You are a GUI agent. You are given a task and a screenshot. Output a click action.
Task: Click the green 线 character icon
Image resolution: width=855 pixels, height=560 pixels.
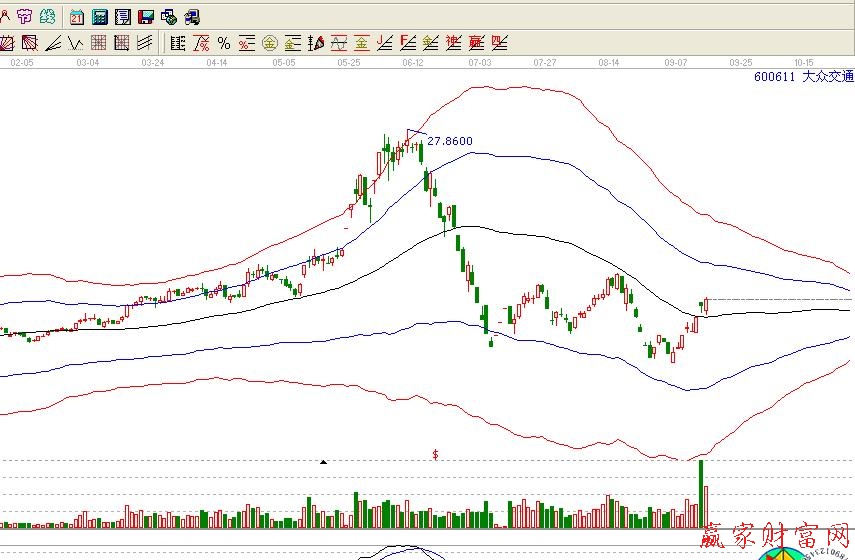point(47,17)
